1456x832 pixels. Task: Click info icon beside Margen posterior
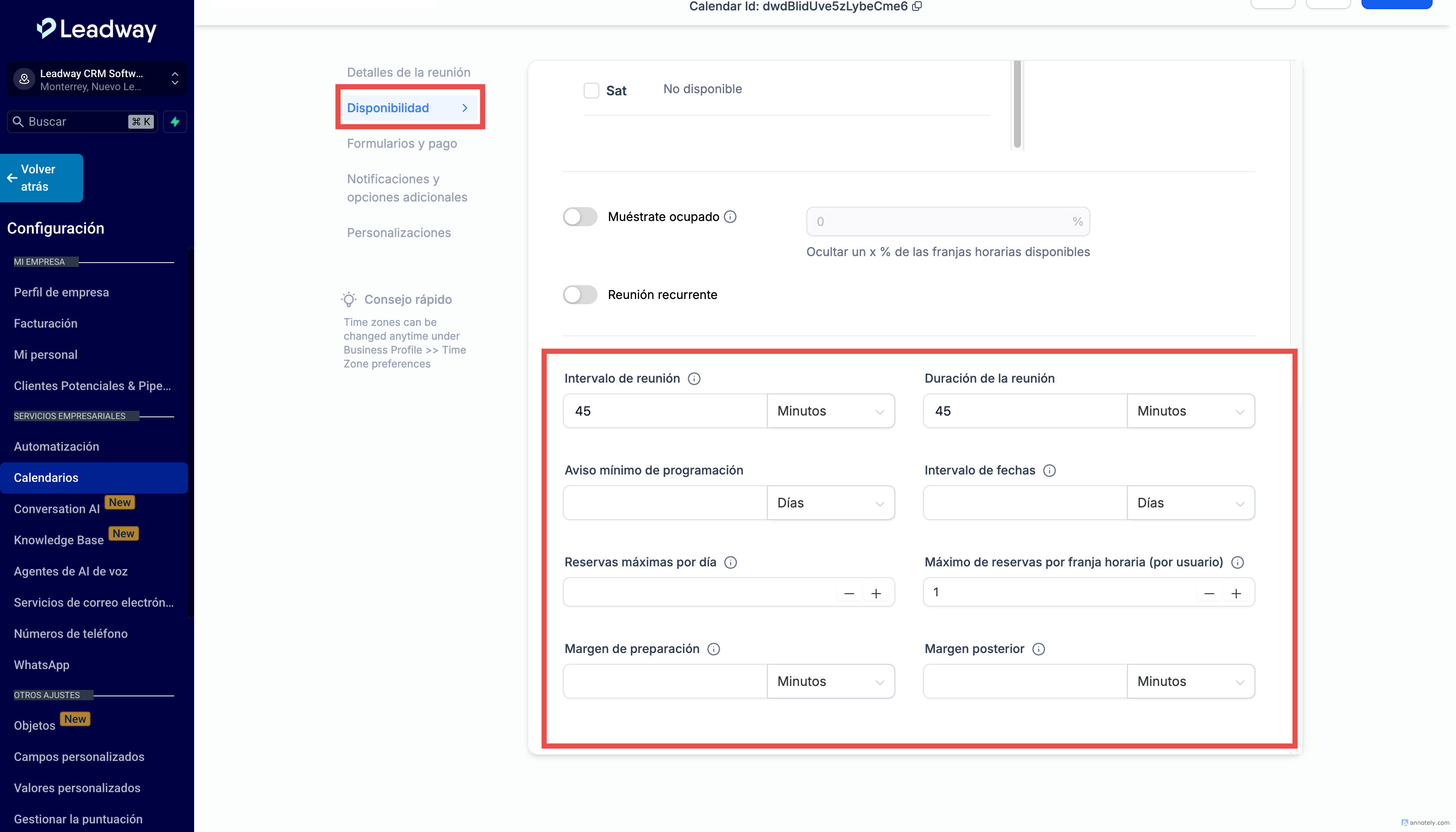point(1038,649)
